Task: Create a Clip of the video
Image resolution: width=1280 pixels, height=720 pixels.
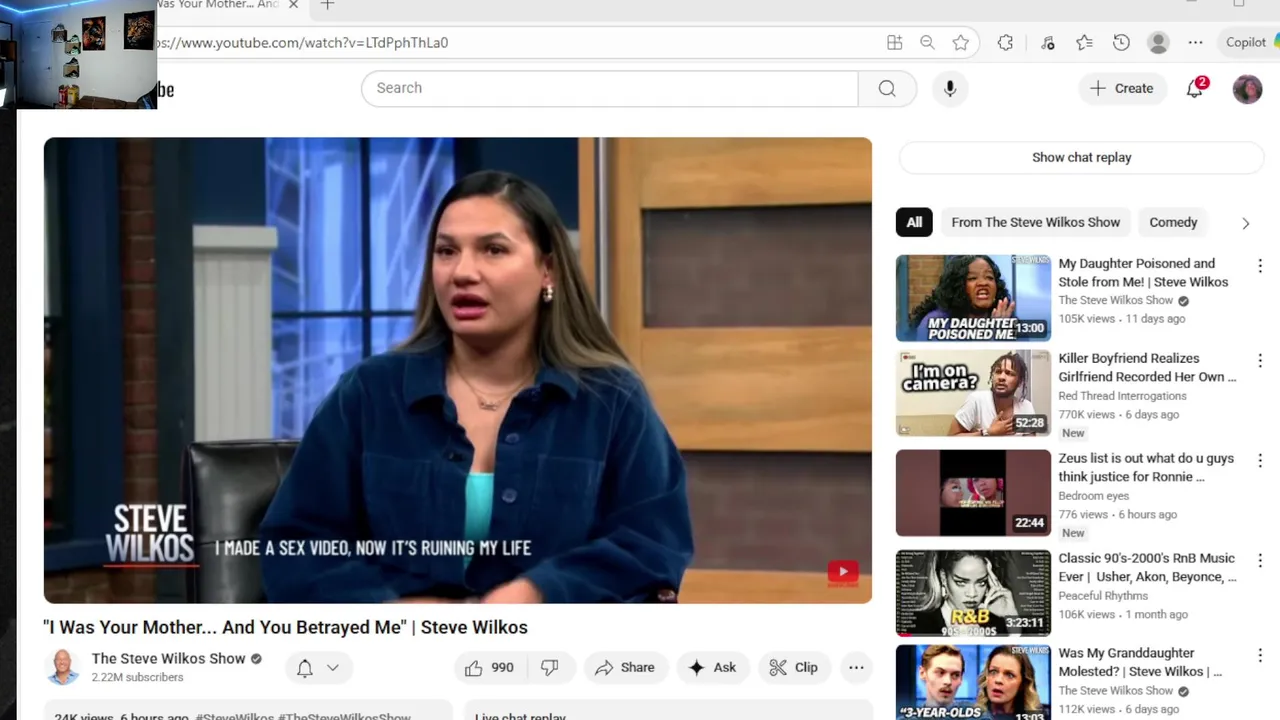Action: pos(793,668)
